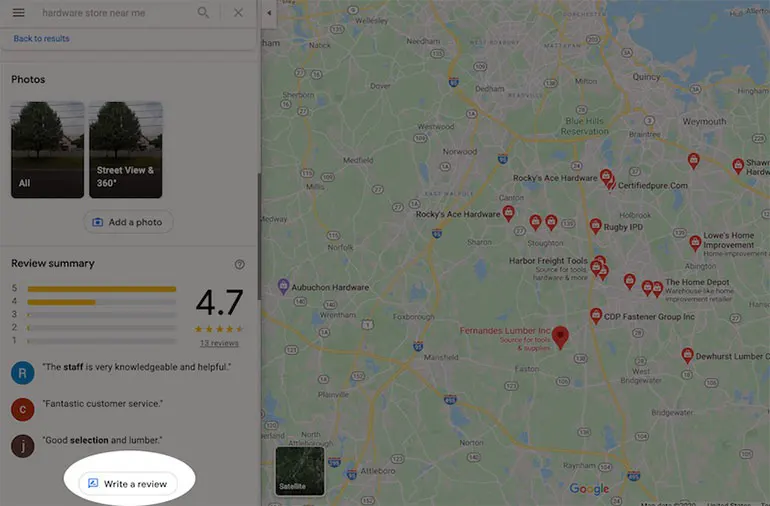770x506 pixels.
Task: Click The Home Depot map pin
Action: [x=657, y=288]
